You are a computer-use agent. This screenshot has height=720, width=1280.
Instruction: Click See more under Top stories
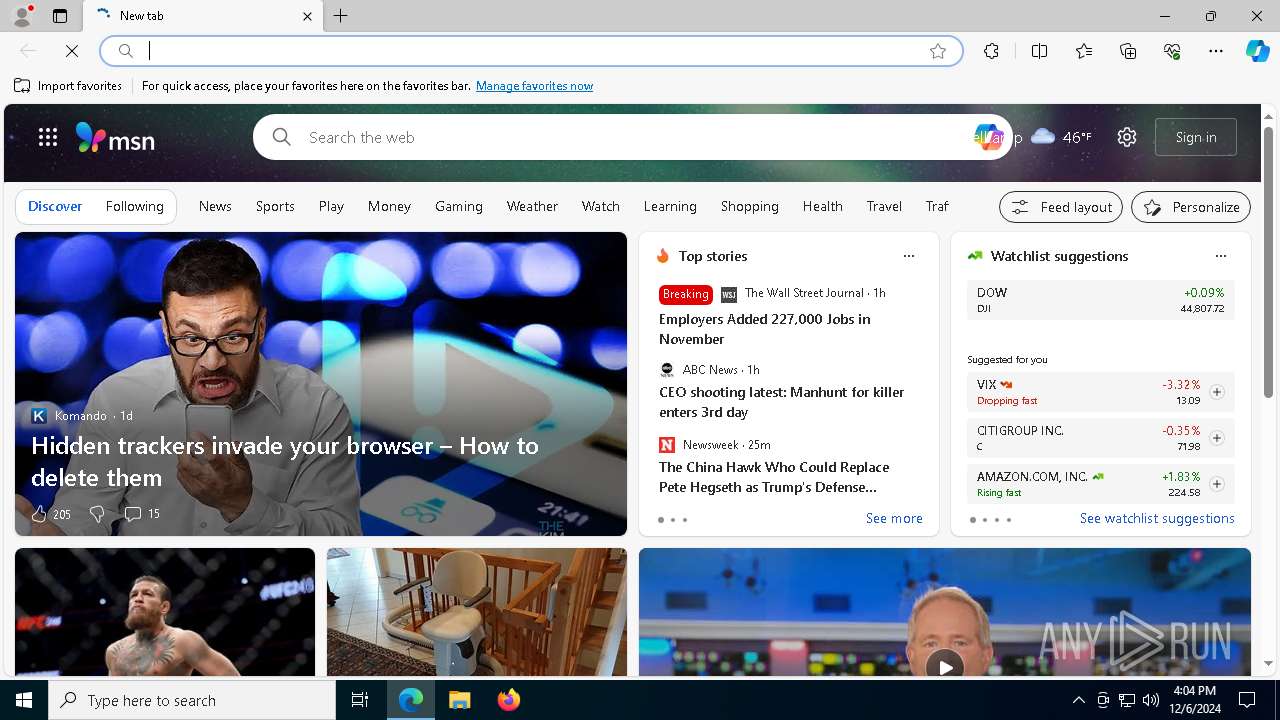click(x=894, y=518)
